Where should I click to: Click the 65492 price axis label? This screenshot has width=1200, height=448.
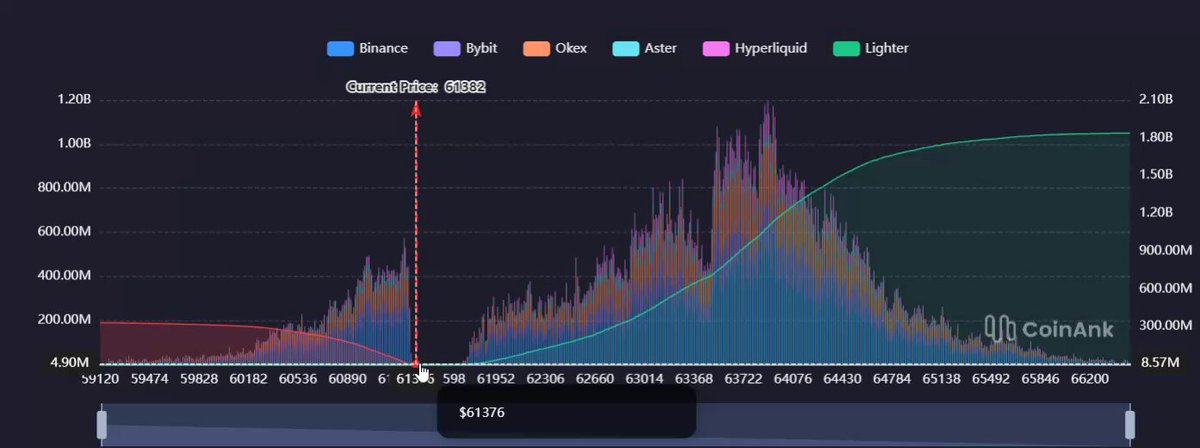click(990, 380)
